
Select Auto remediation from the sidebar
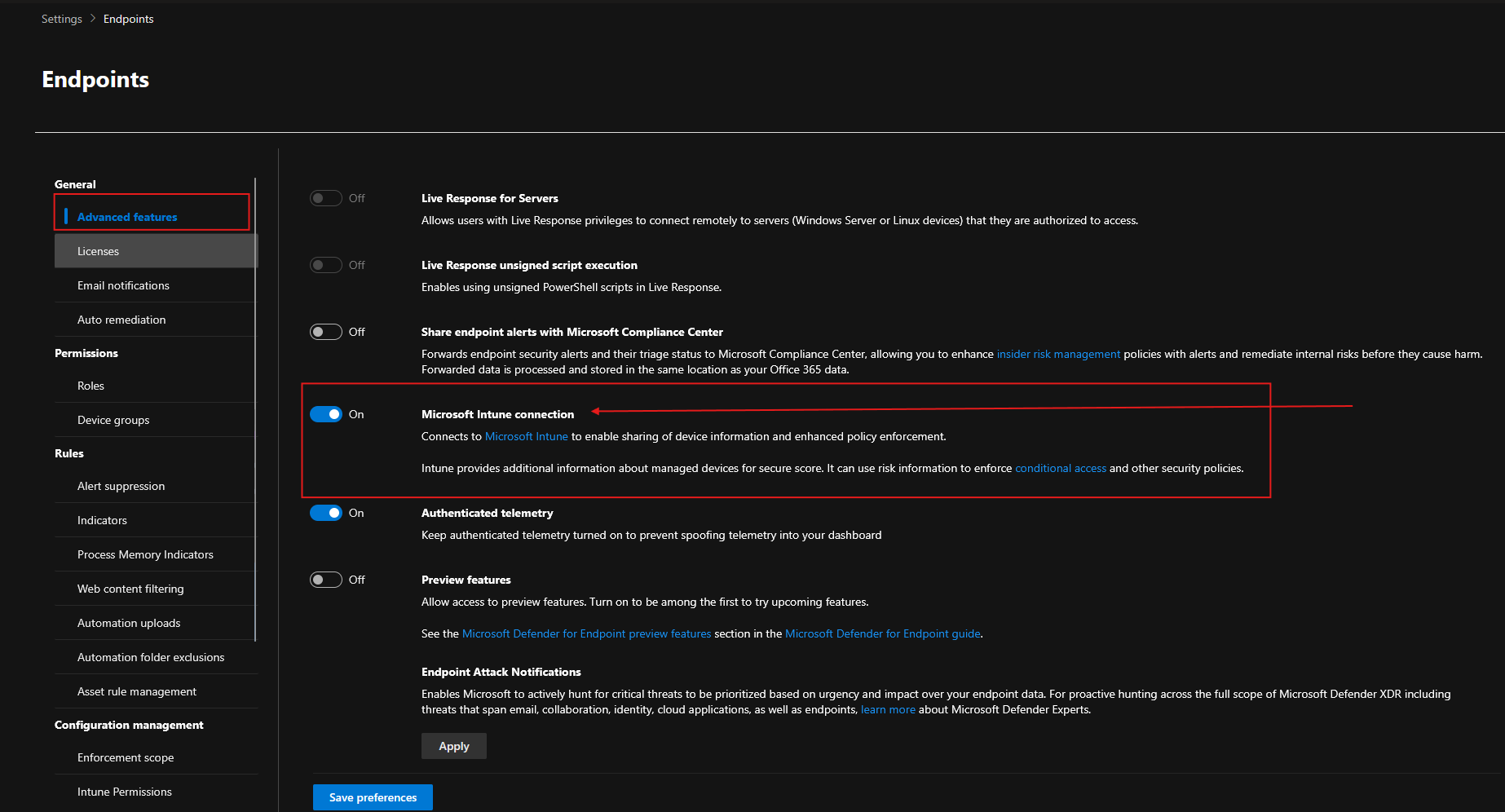tap(121, 320)
